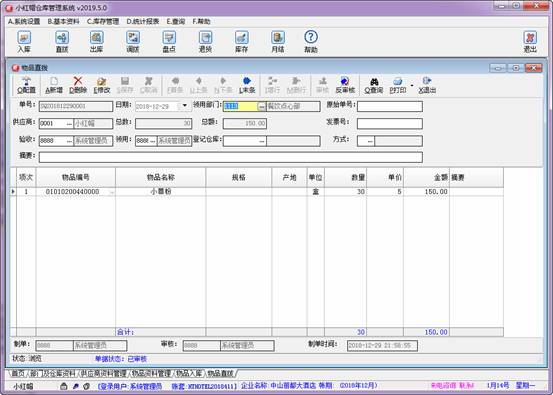Switch to the 供应商资料管理 tab
The image size is (553, 395).
(103, 373)
